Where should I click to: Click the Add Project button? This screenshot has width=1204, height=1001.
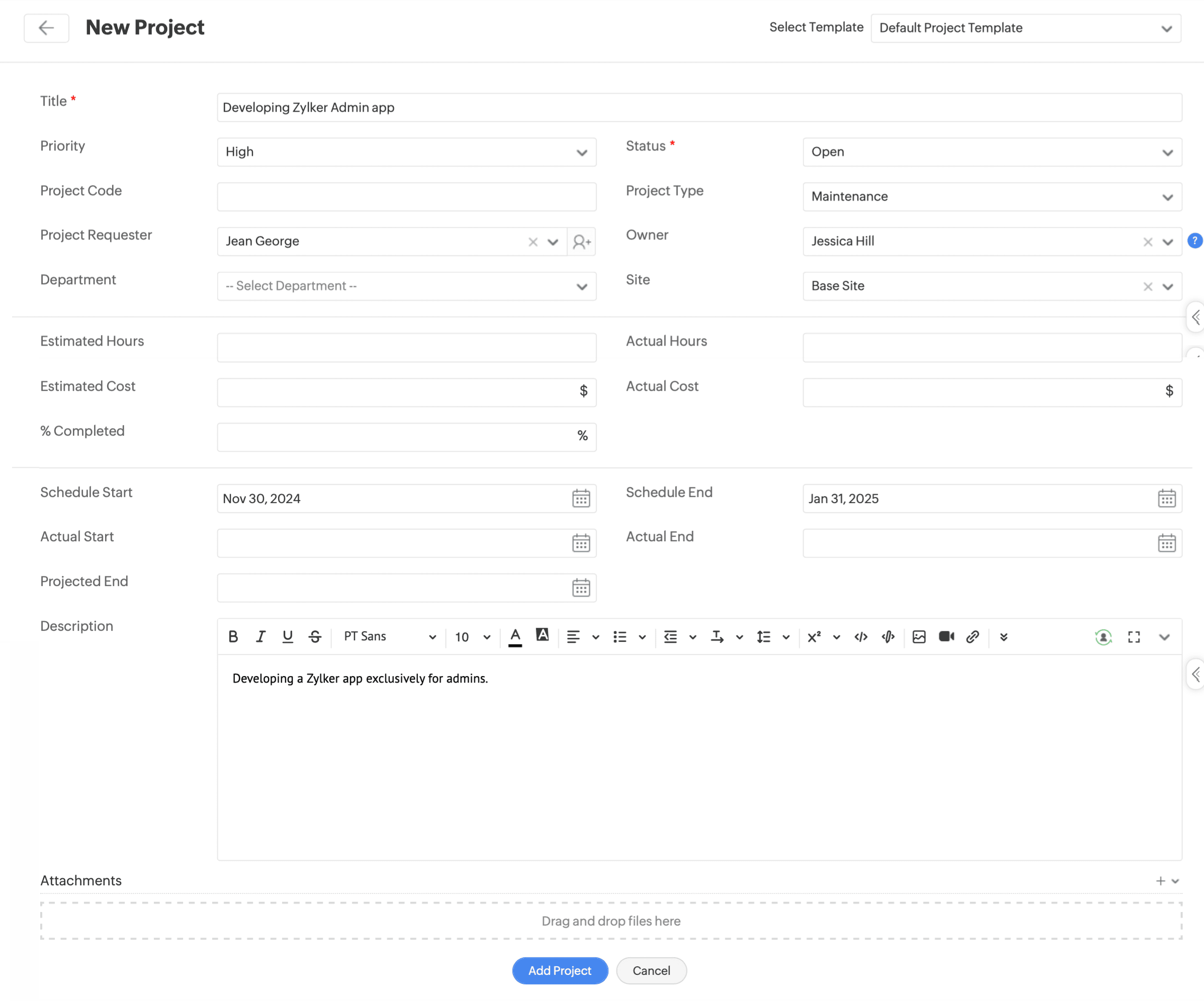pos(560,970)
